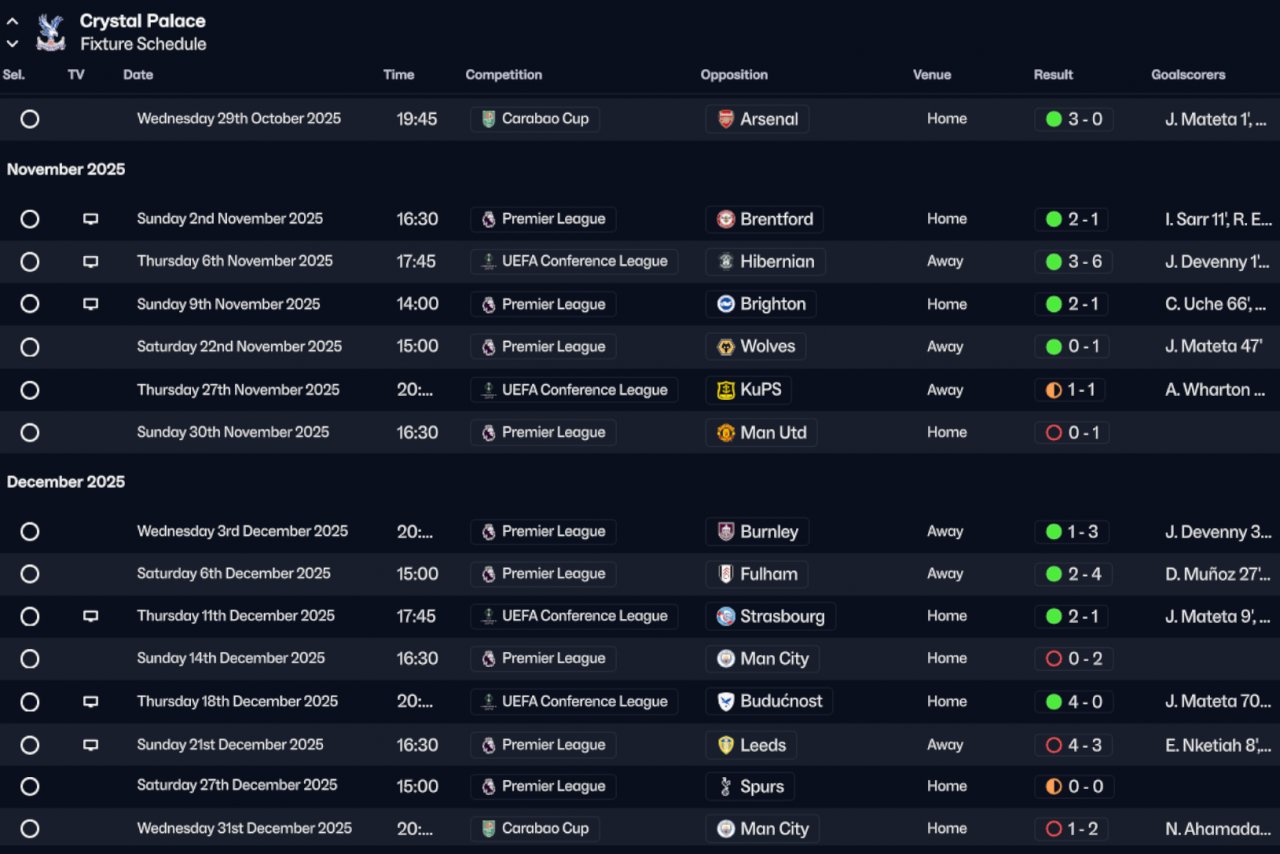Click the Spurs club crest
The height and width of the screenshot is (854, 1280).
tap(726, 786)
